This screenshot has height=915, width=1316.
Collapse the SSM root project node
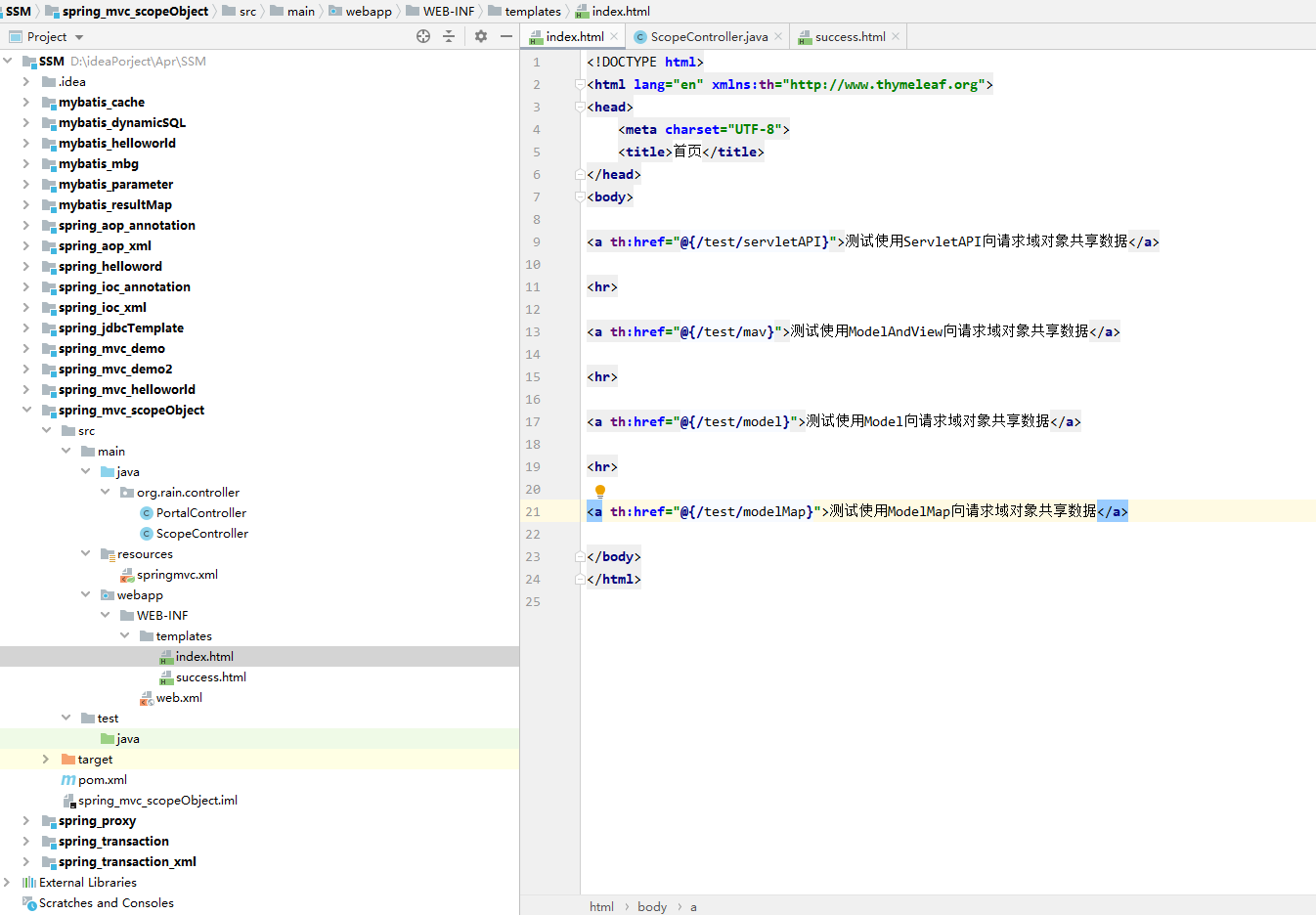[8, 61]
